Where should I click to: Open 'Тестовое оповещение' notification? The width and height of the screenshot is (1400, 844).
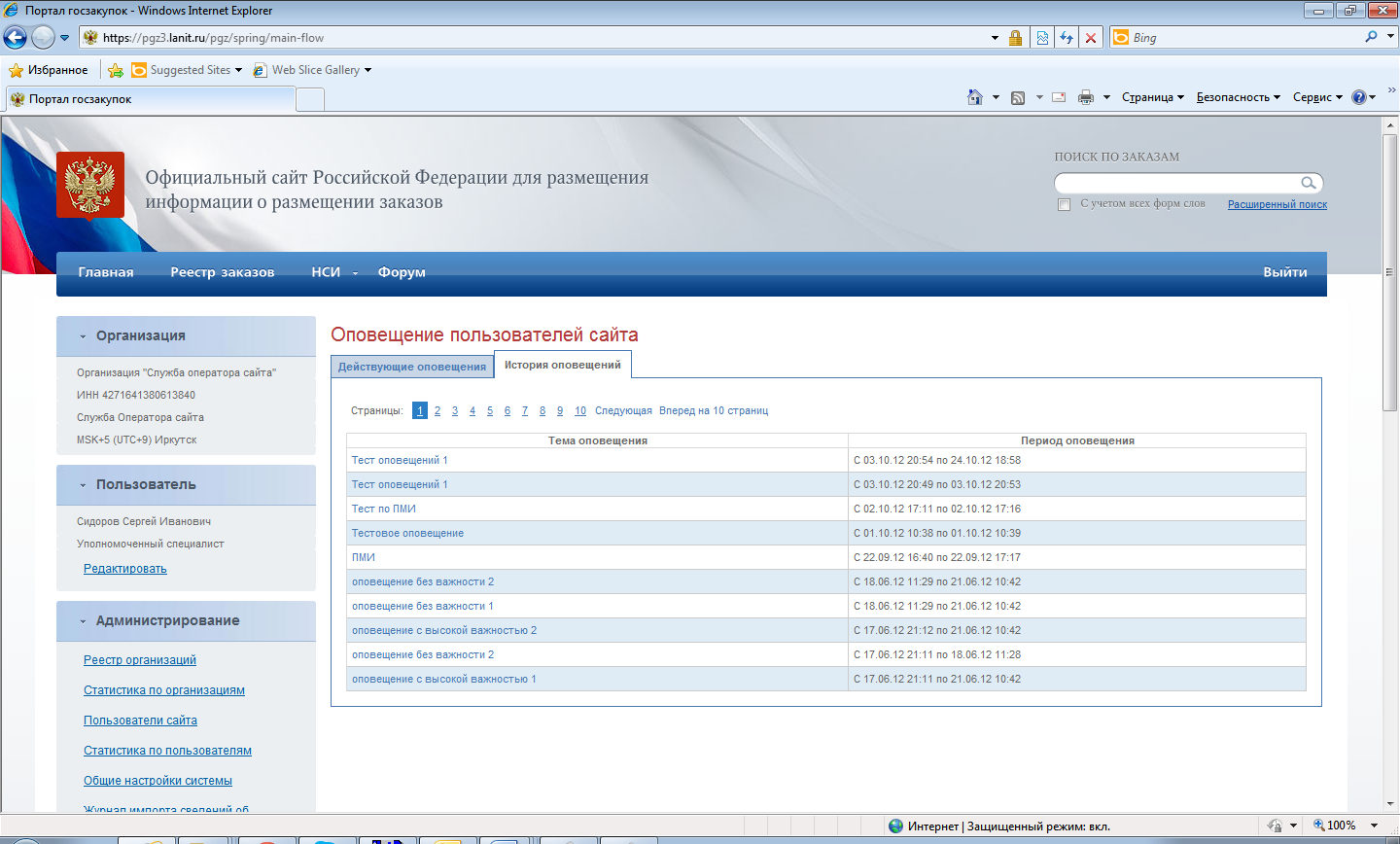(407, 533)
